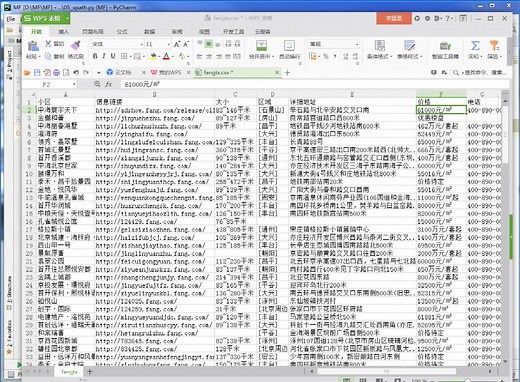Click the fx insert function icon

click(x=109, y=84)
